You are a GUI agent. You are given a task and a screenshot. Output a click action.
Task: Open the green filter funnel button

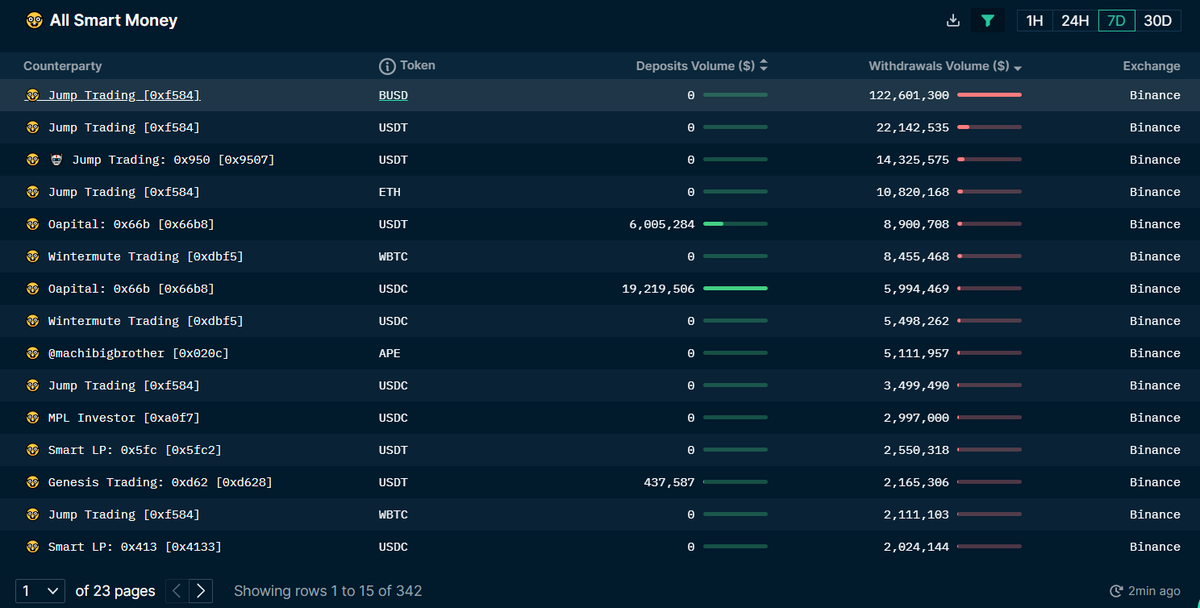pyautogui.click(x=988, y=21)
